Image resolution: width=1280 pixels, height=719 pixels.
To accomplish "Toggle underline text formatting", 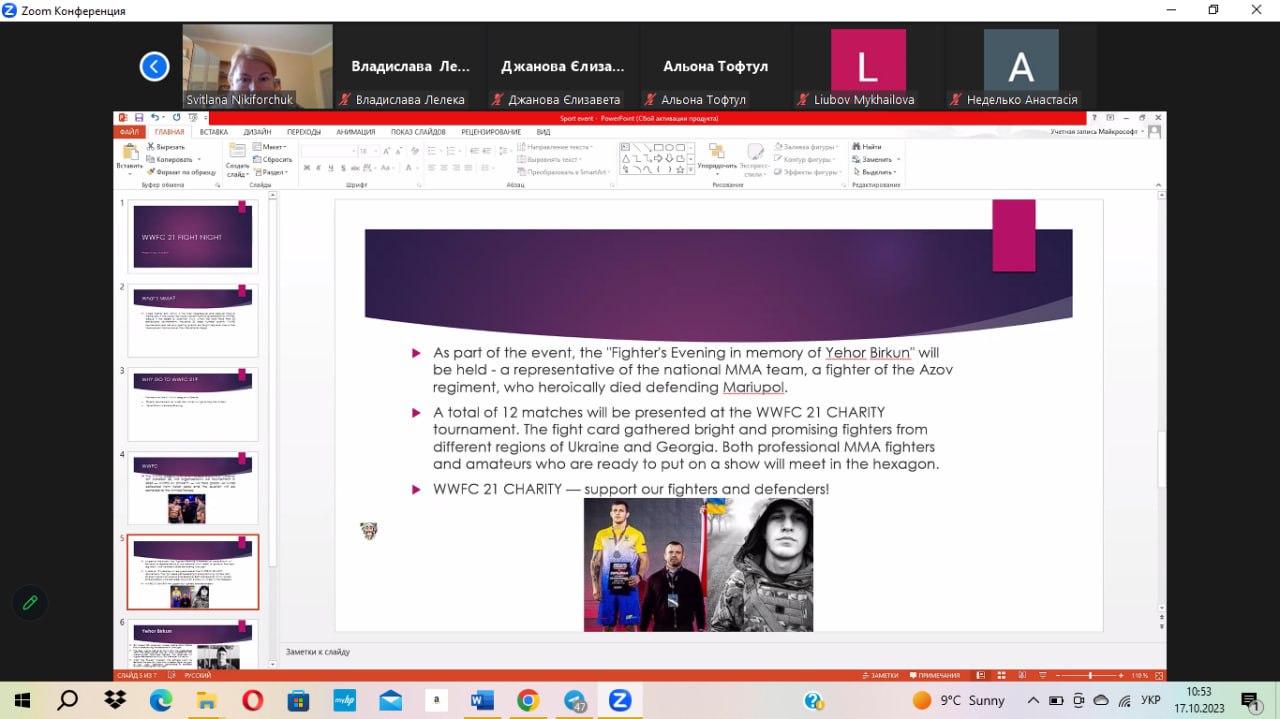I will [x=331, y=167].
